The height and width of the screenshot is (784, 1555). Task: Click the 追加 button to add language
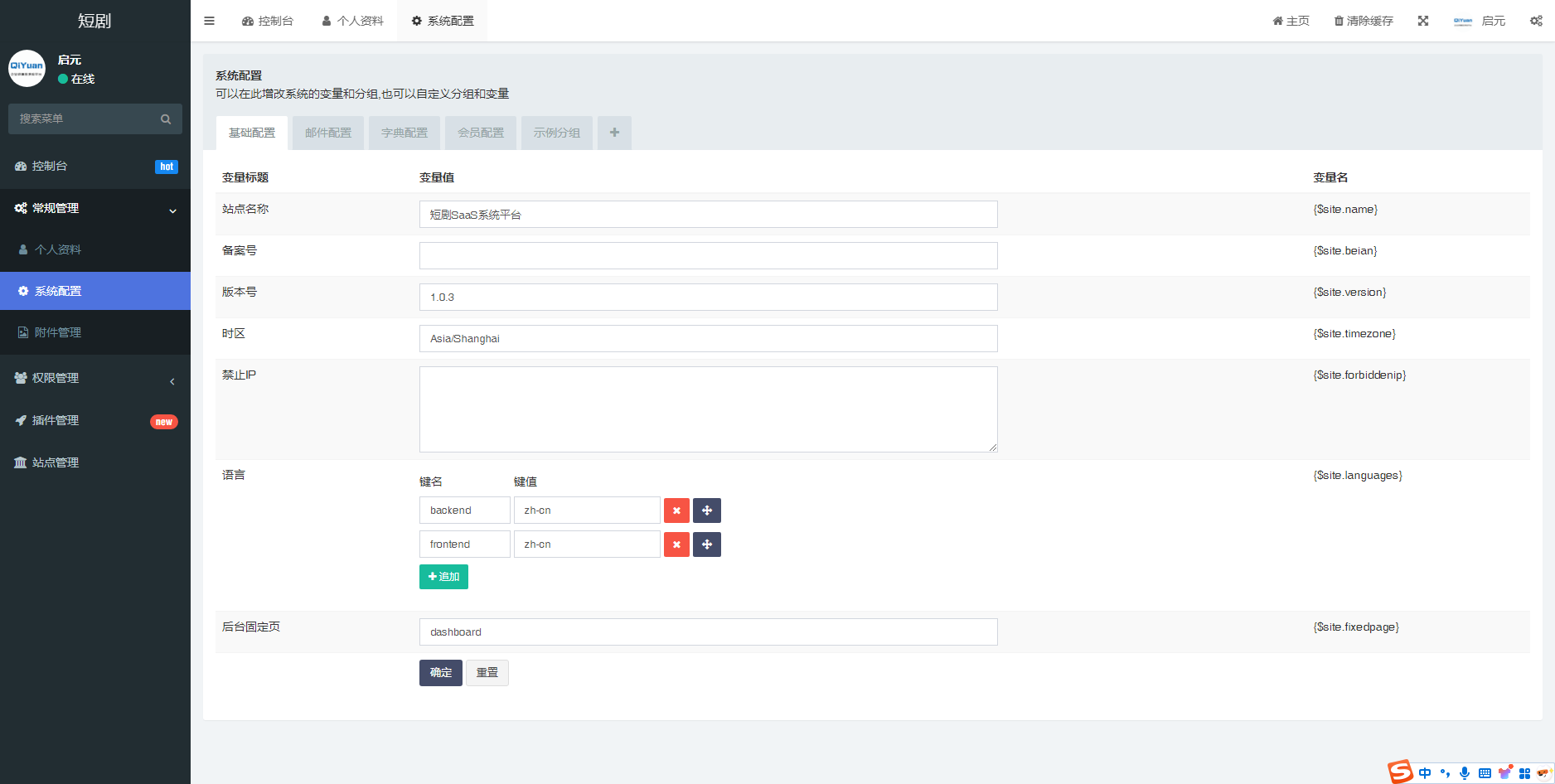point(443,577)
